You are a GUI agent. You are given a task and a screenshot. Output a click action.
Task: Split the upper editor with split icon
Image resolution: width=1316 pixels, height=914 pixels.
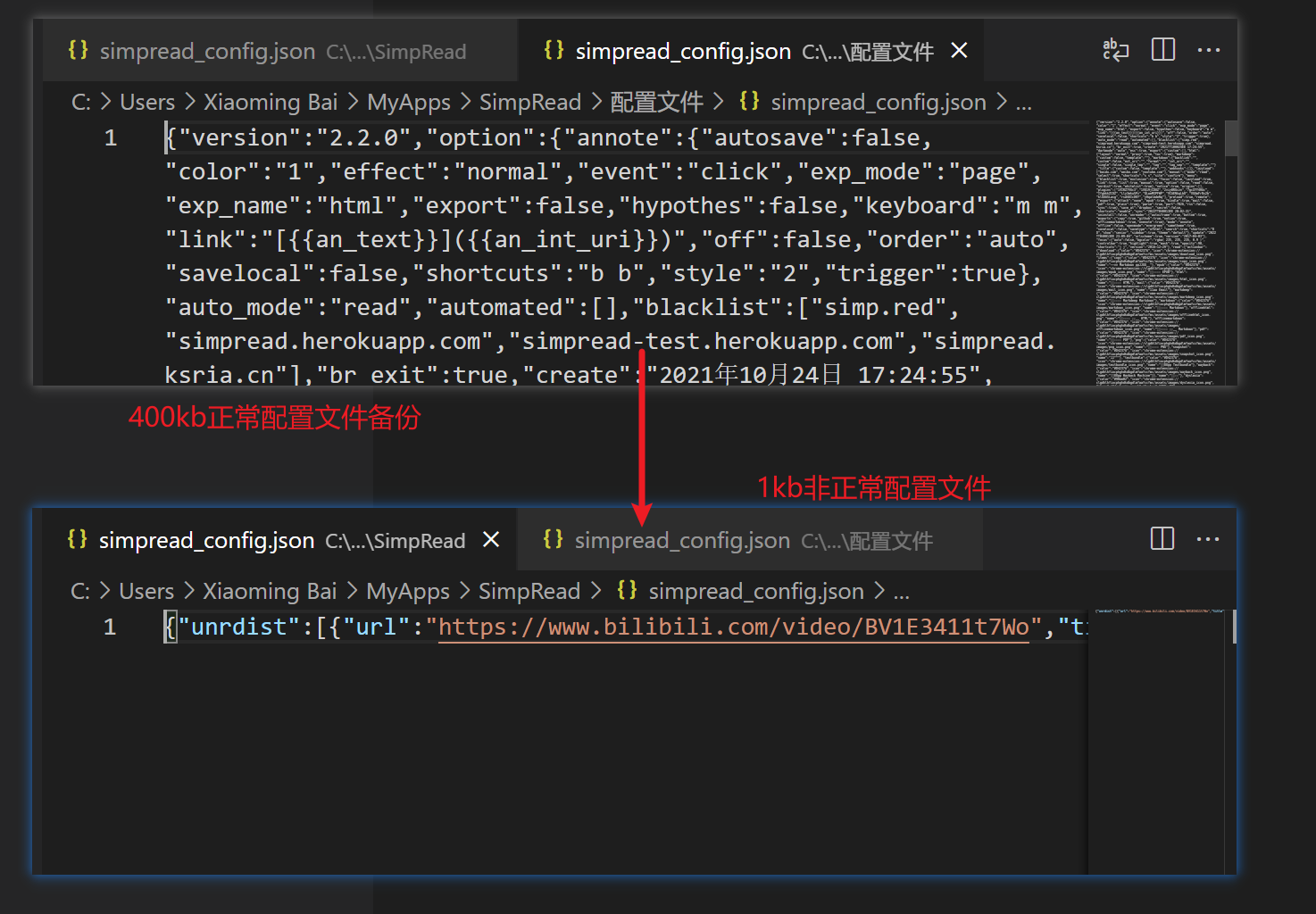(1163, 50)
